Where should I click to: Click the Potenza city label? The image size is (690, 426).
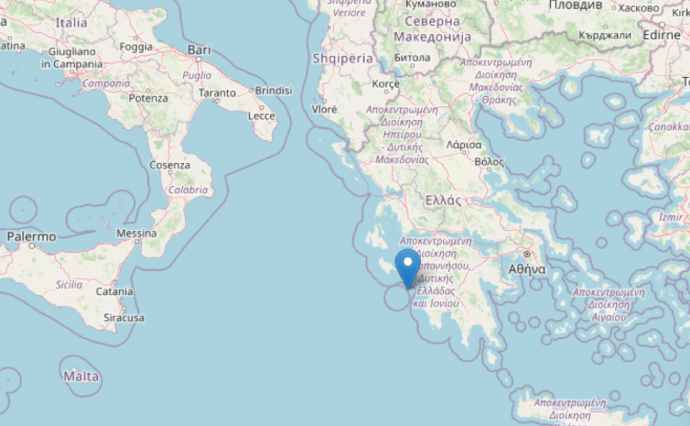coord(148,98)
